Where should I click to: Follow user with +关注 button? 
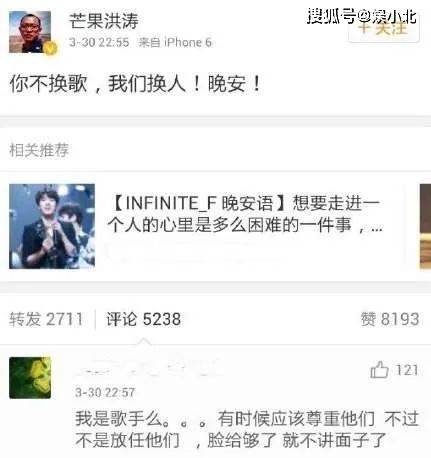tap(383, 29)
